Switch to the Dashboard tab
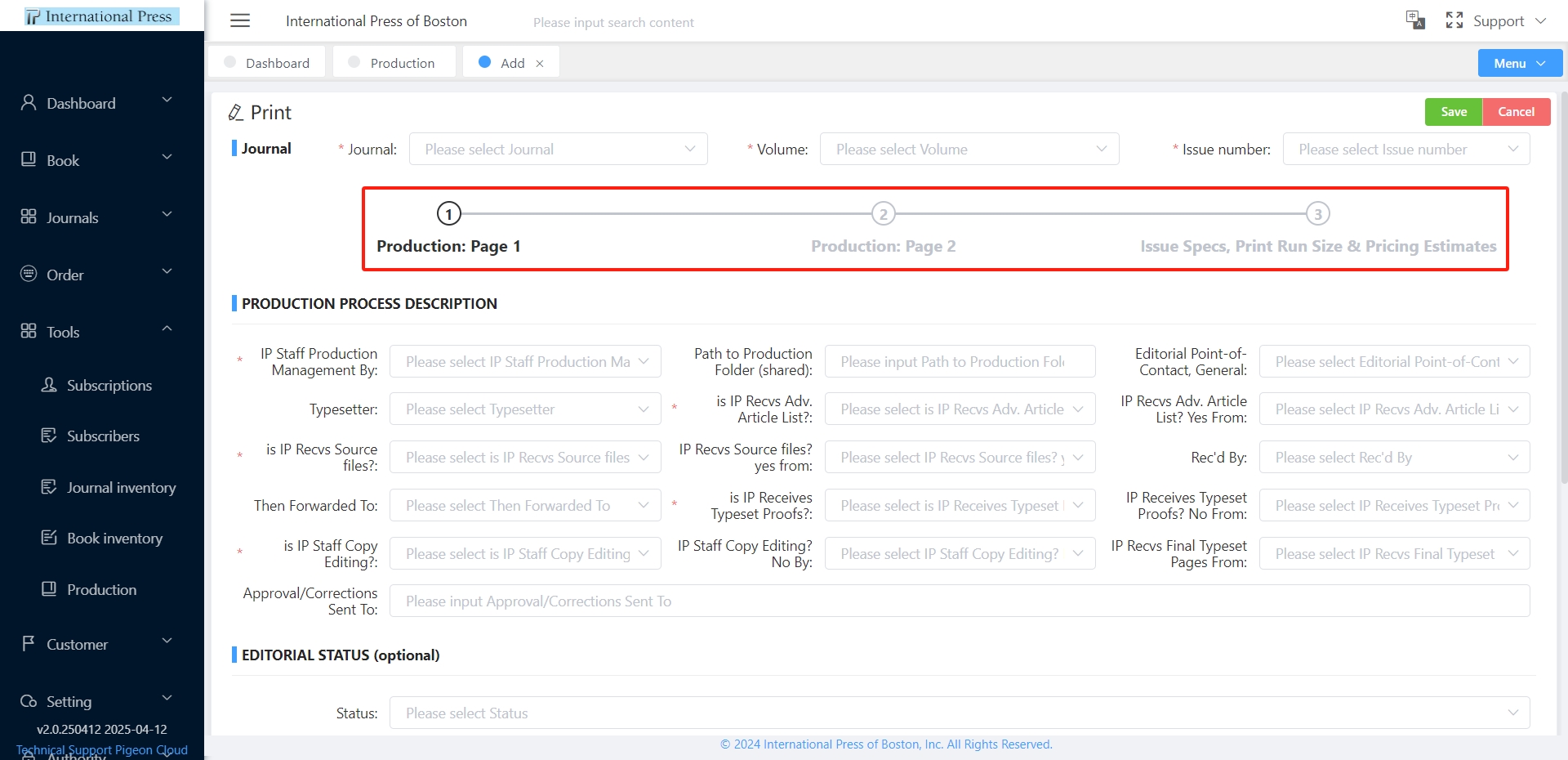 tap(267, 62)
